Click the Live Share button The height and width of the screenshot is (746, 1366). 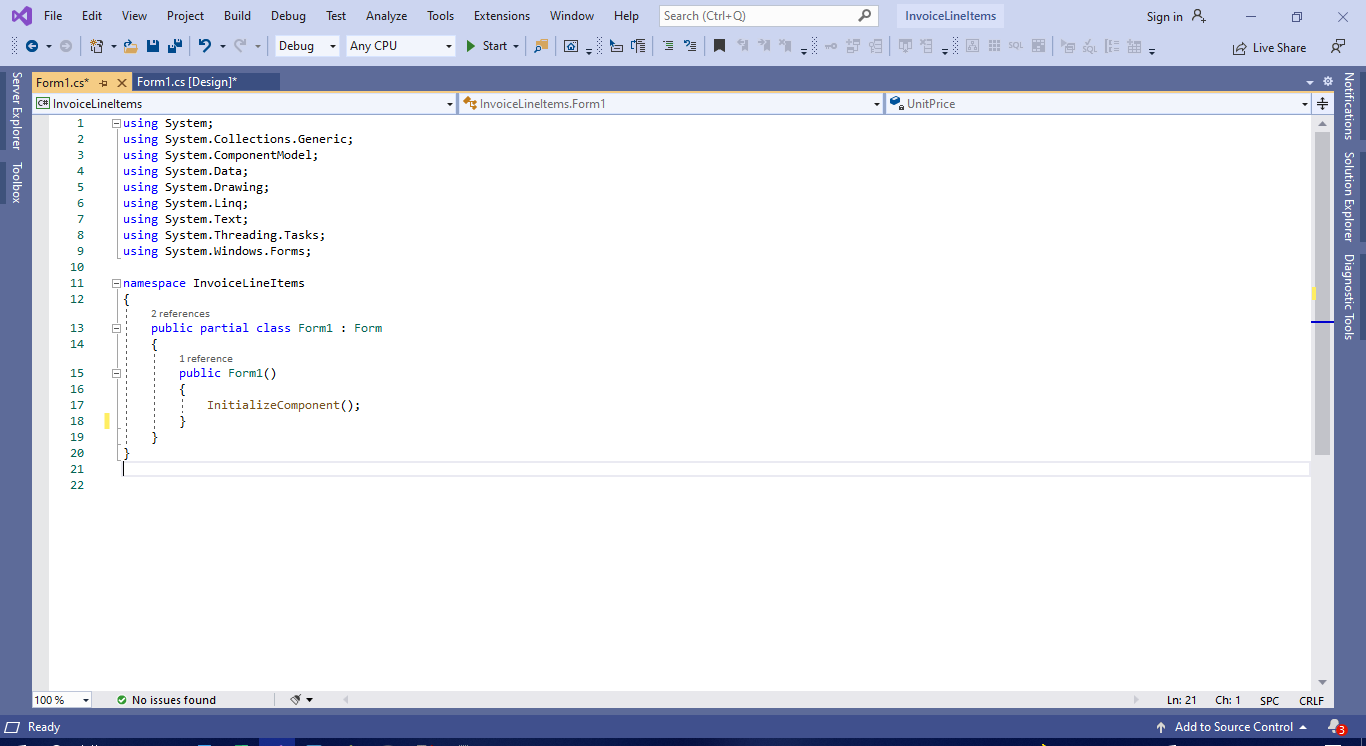pyautogui.click(x=1269, y=47)
